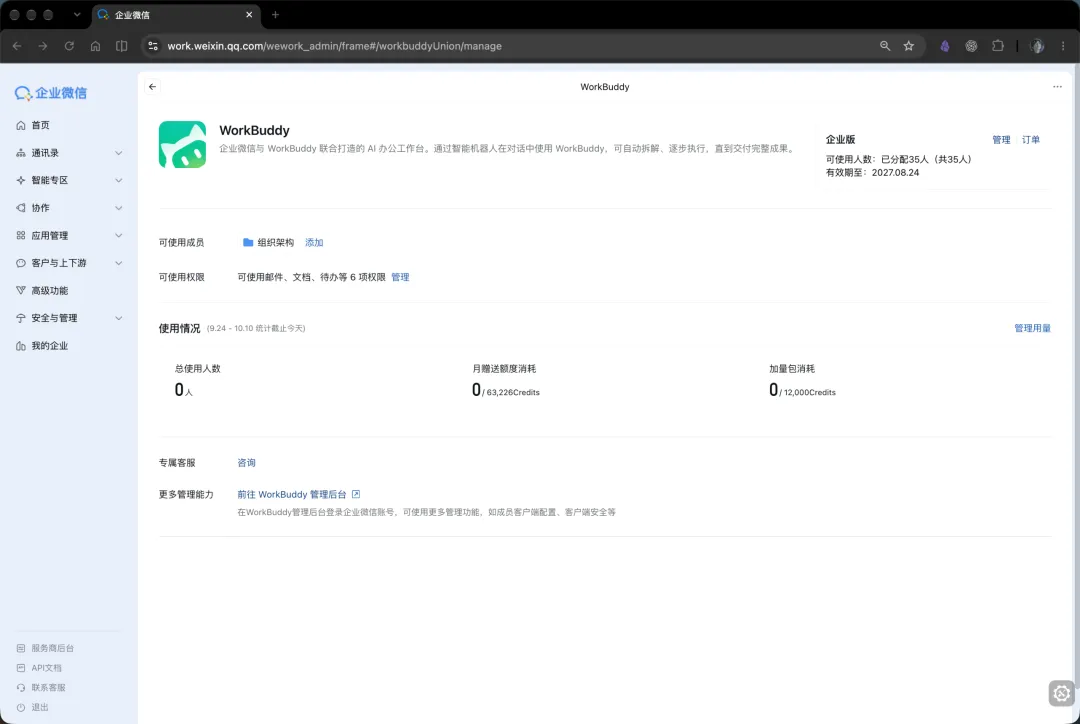1080x724 pixels.
Task: Click the 企业微信 logo in sidebar
Action: (51, 93)
